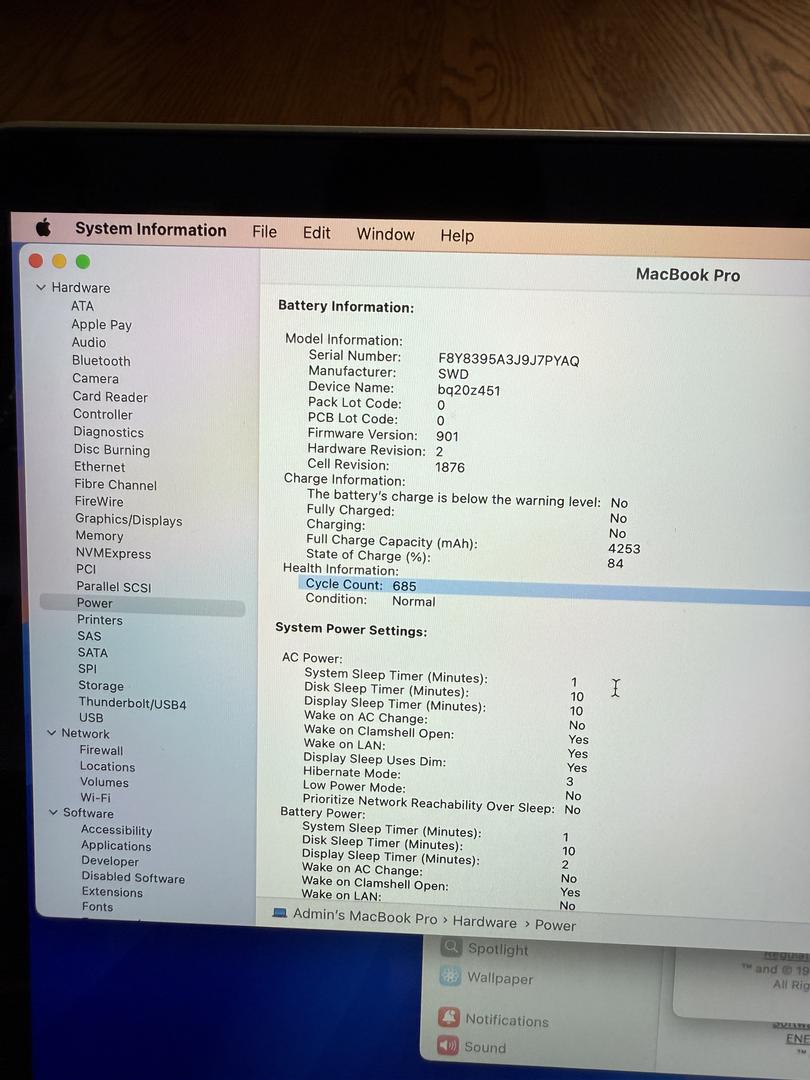Select Apple Pay in the sidebar

click(101, 324)
